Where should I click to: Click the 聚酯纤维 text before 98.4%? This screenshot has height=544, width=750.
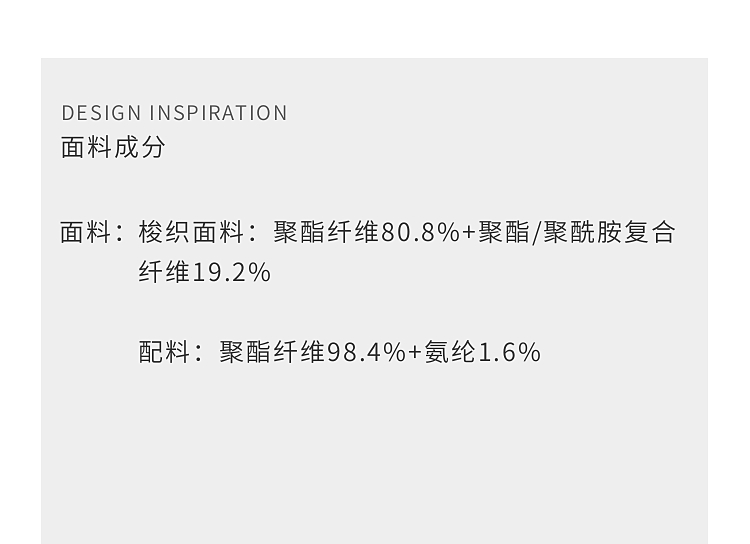(x=272, y=352)
